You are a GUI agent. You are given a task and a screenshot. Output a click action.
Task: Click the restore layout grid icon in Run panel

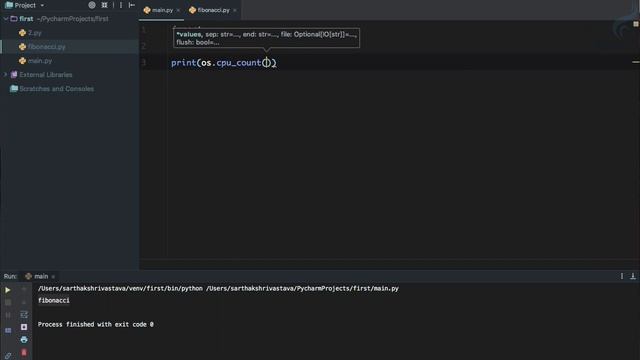(8, 330)
